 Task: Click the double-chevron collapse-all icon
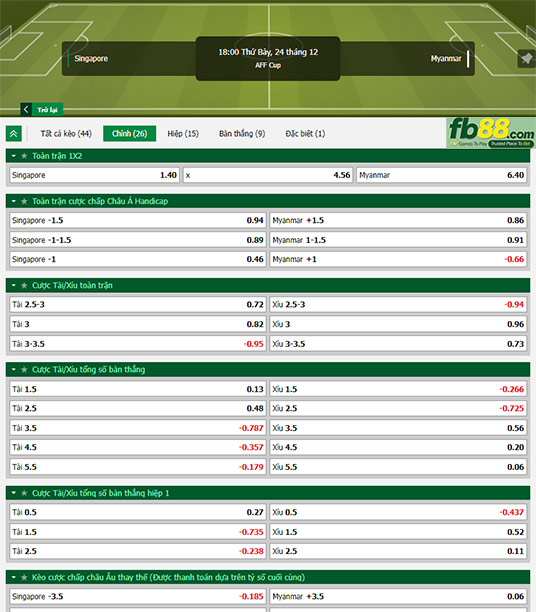coord(14,134)
